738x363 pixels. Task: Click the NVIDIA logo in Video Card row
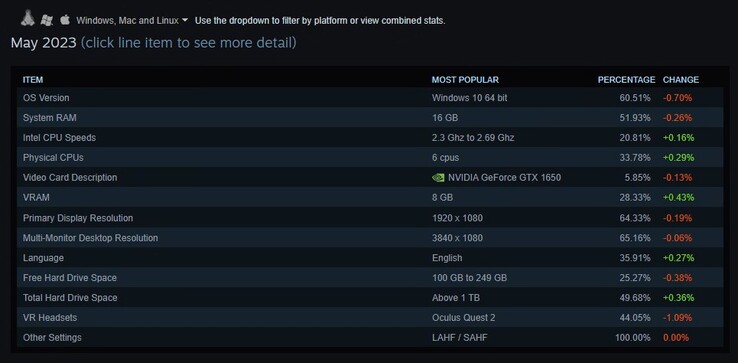[438, 177]
